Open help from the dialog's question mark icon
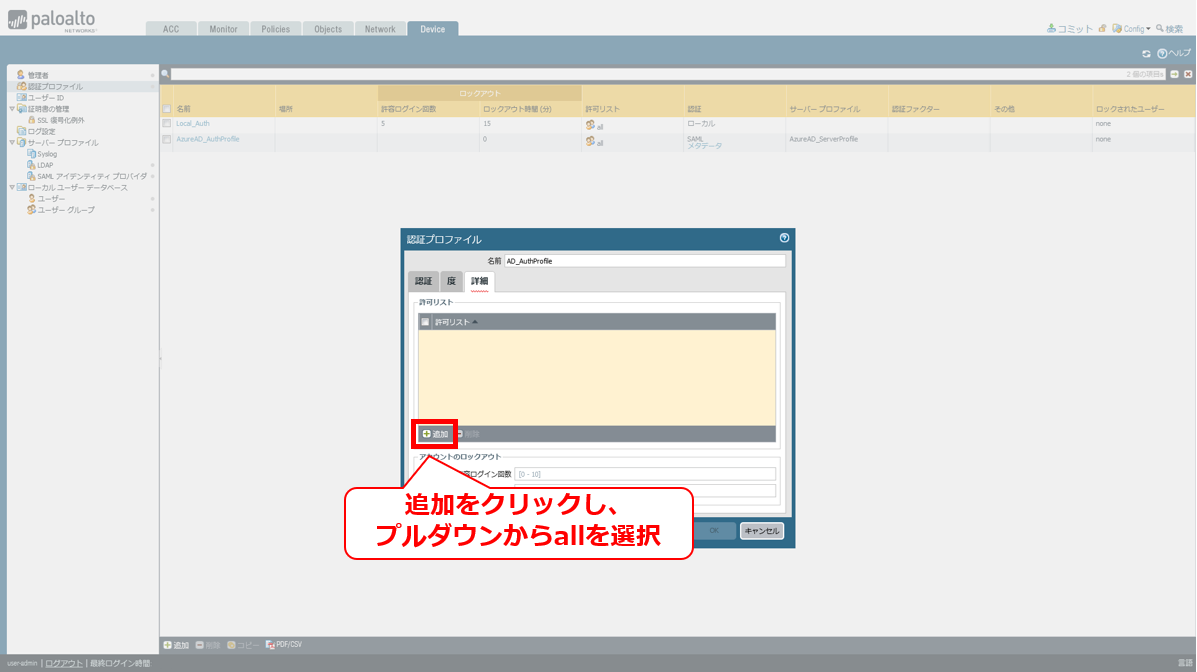Screen dimensions: 1197x672 click(x=784, y=238)
